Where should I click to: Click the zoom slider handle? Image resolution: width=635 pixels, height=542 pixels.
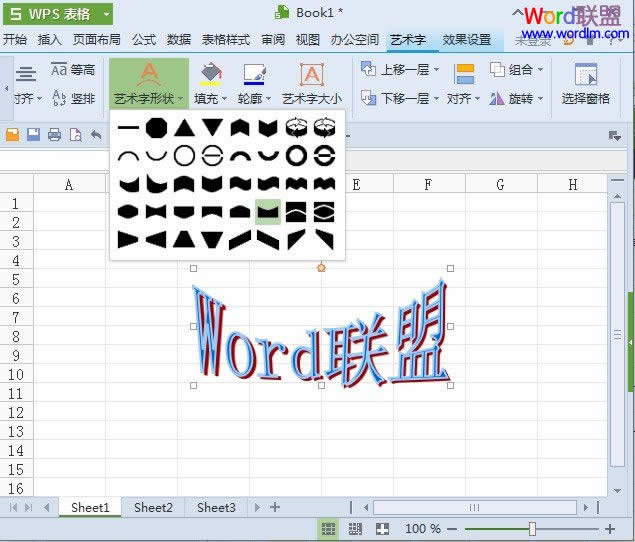[533, 529]
